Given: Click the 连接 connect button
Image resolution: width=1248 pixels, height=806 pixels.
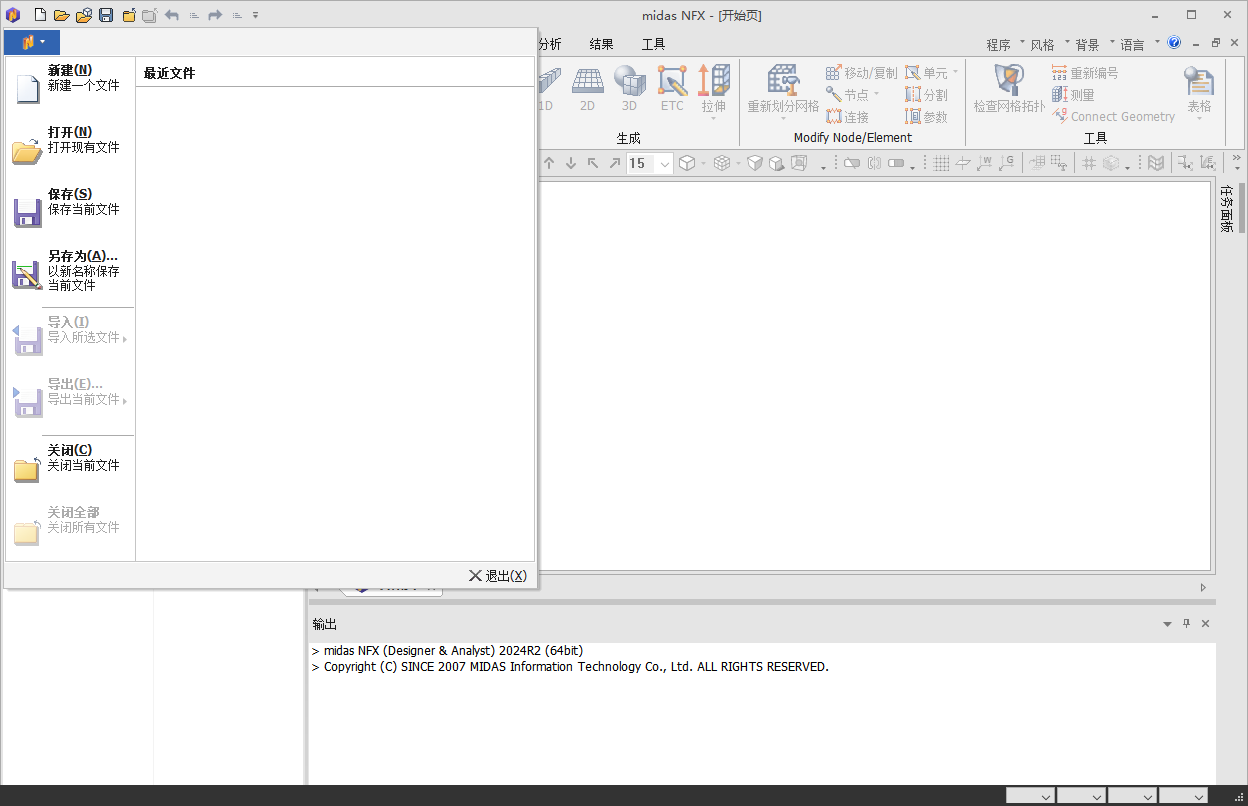Looking at the screenshot, I should [848, 117].
